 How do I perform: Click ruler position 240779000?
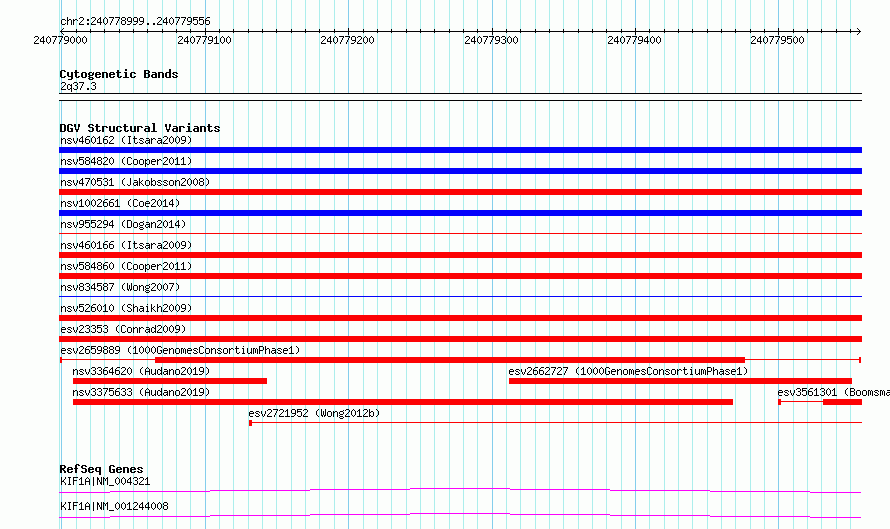click(x=60, y=40)
